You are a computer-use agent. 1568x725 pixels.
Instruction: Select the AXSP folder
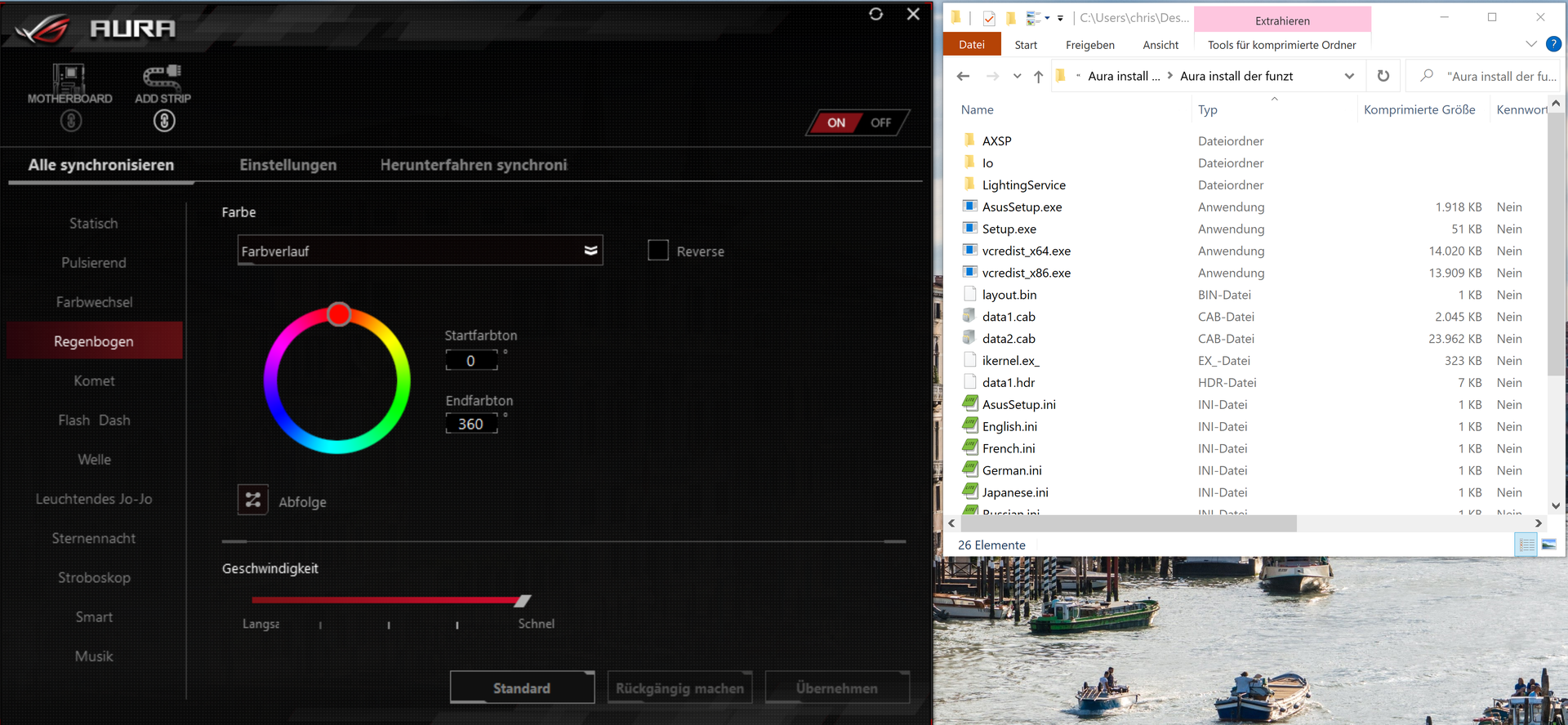pos(996,141)
